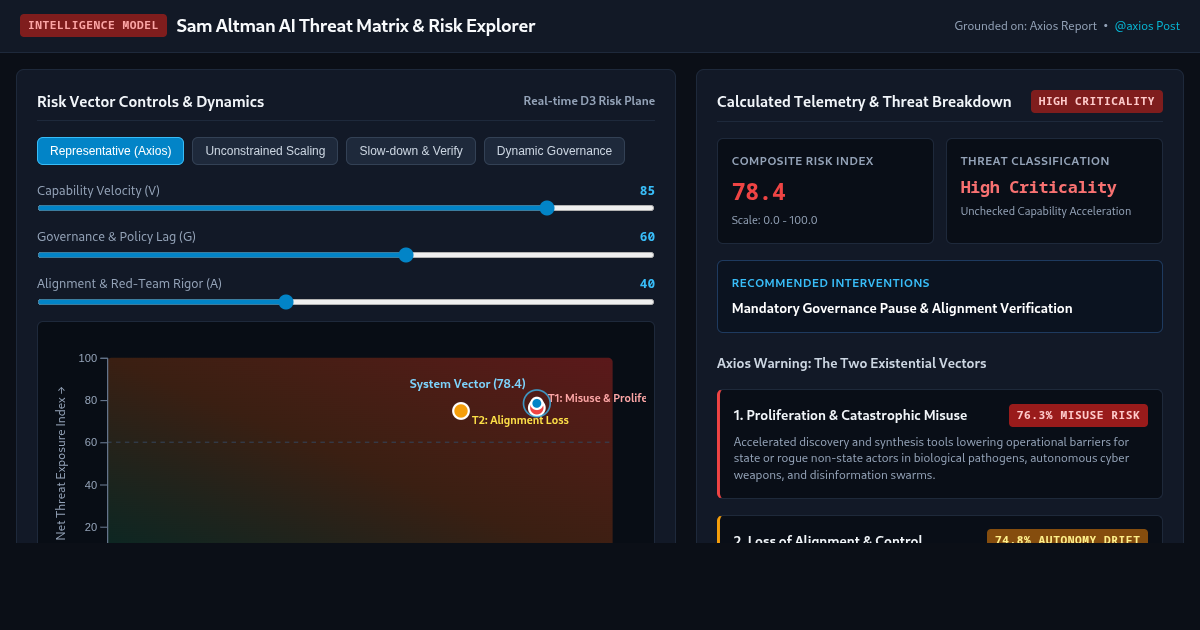Click the Net Threat Exposure Index axis label

point(61,463)
